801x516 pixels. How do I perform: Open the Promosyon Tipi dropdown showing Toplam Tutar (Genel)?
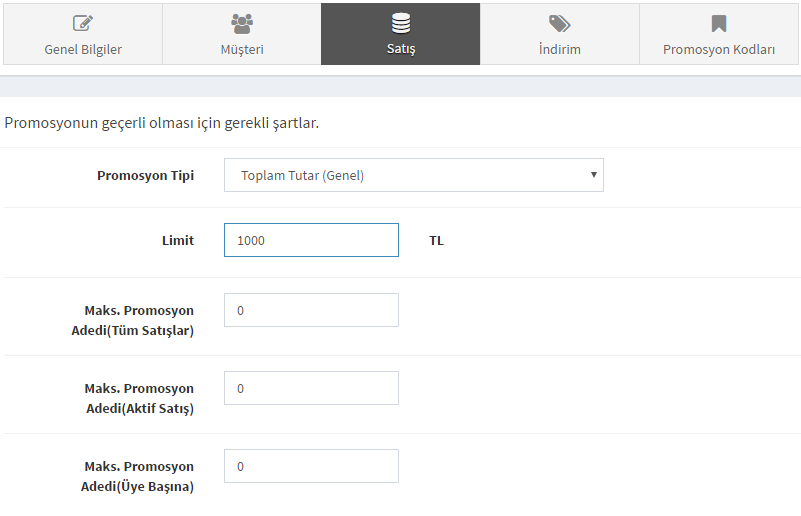coord(414,175)
